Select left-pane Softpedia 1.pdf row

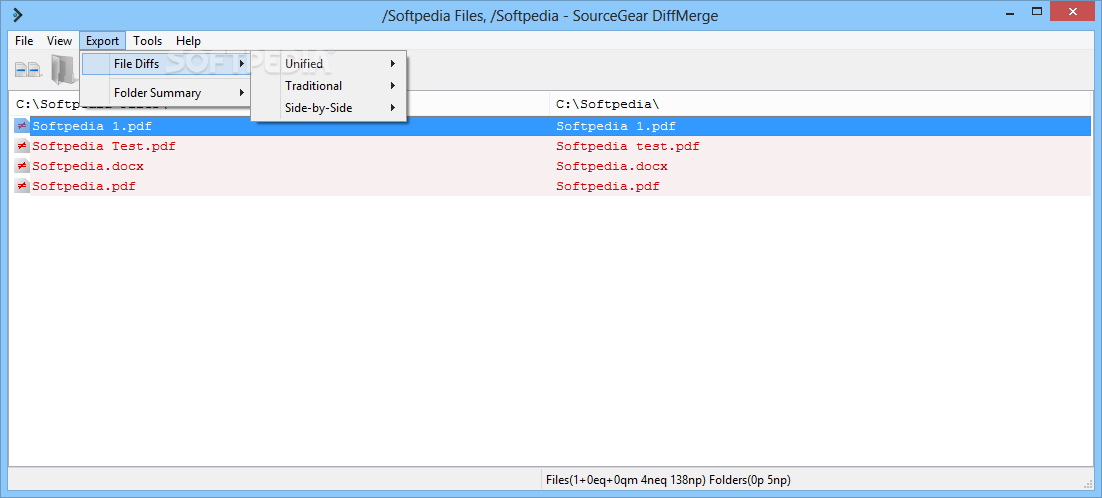pyautogui.click(x=92, y=126)
